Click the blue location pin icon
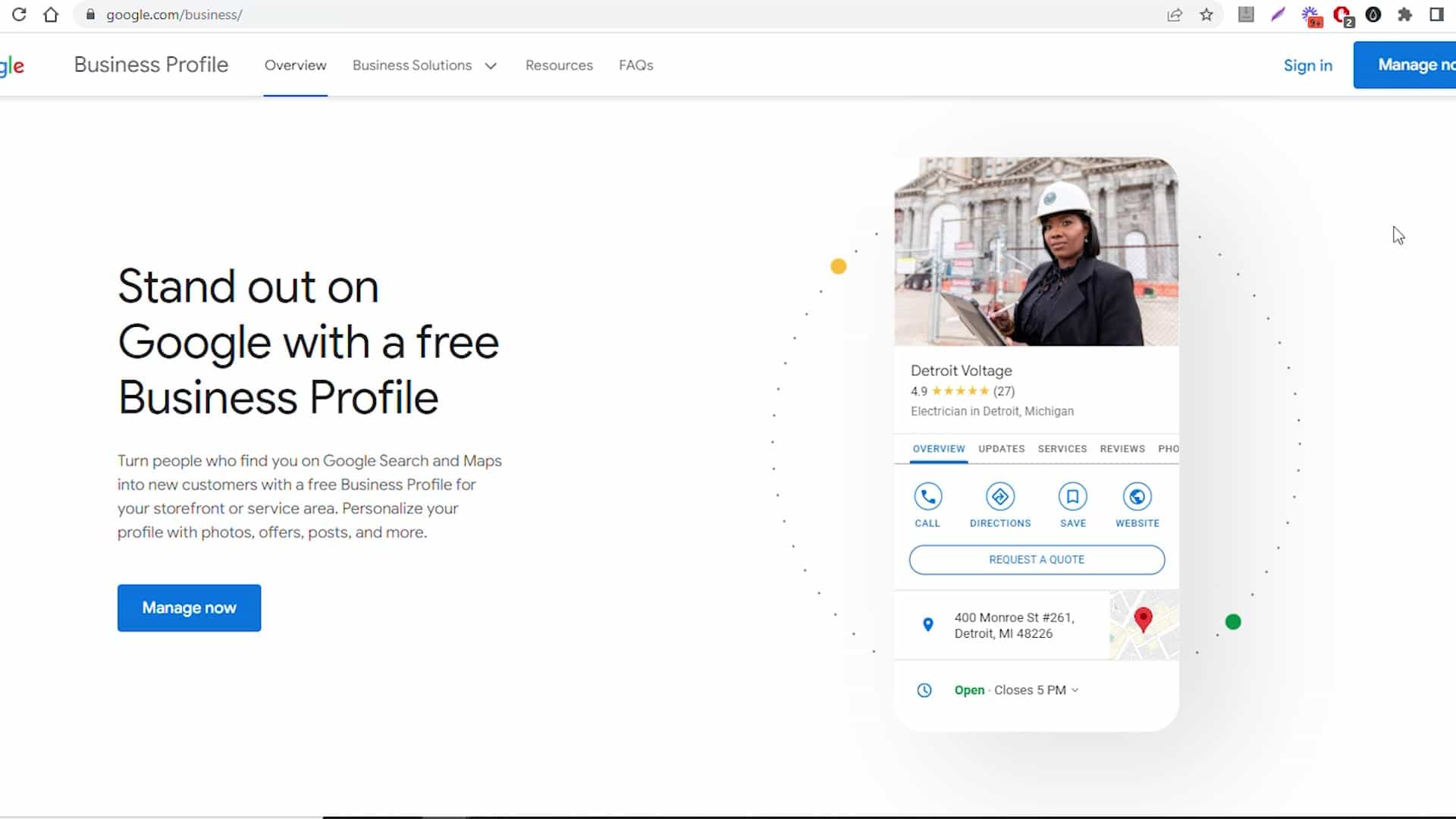The image size is (1456, 819). pyautogui.click(x=927, y=625)
